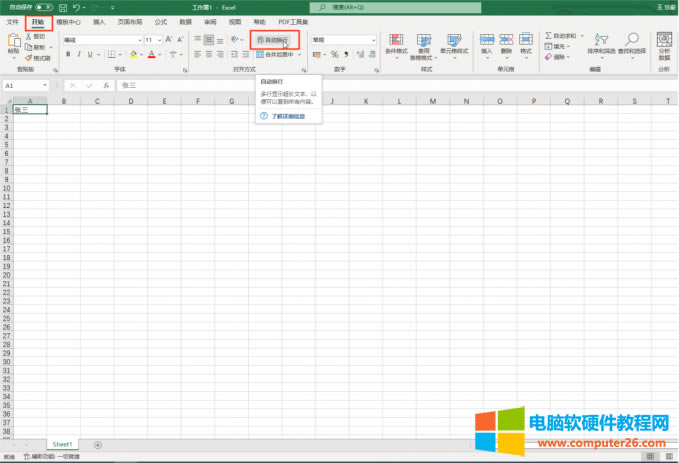Screen dimensions: 679x463
Task: Select the Format Painter (格式刷) tool
Action: 40,58
